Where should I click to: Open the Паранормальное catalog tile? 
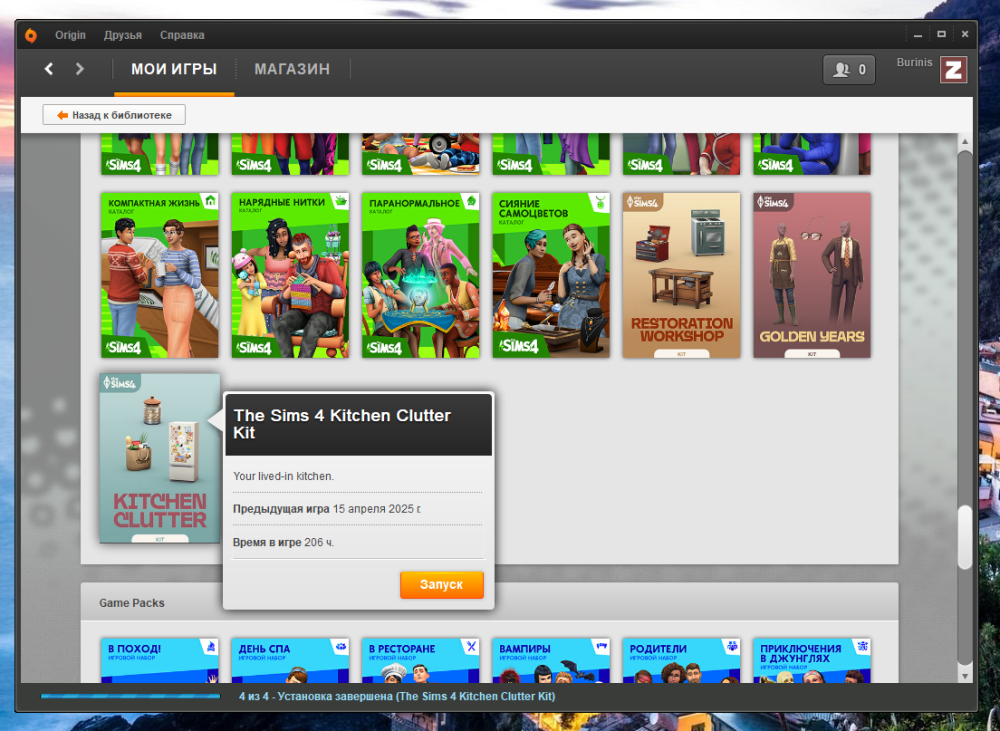pyautogui.click(x=420, y=275)
